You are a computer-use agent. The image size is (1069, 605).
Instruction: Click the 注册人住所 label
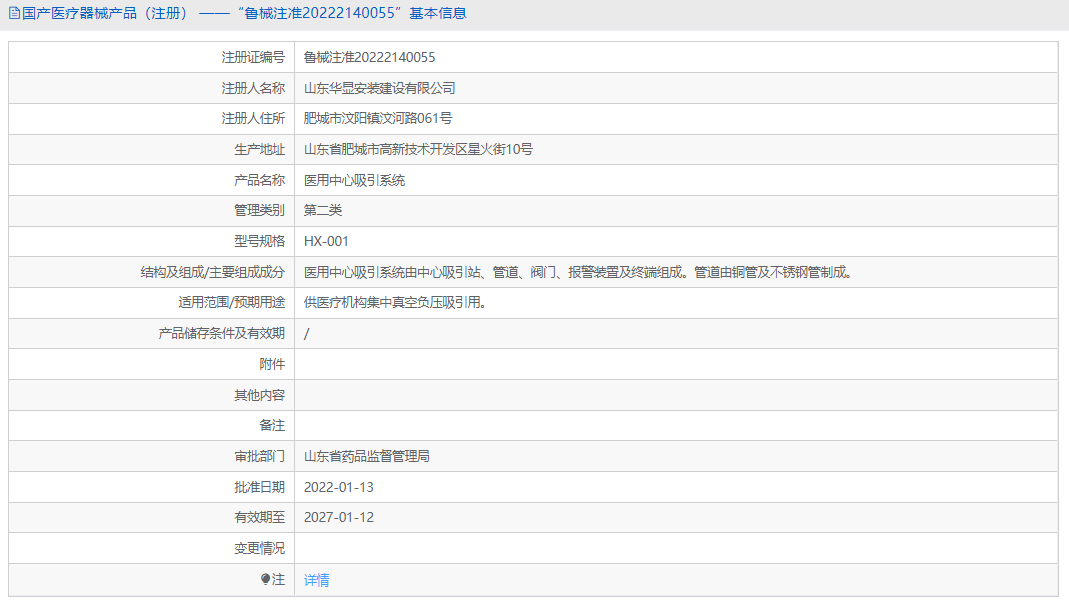pos(253,119)
